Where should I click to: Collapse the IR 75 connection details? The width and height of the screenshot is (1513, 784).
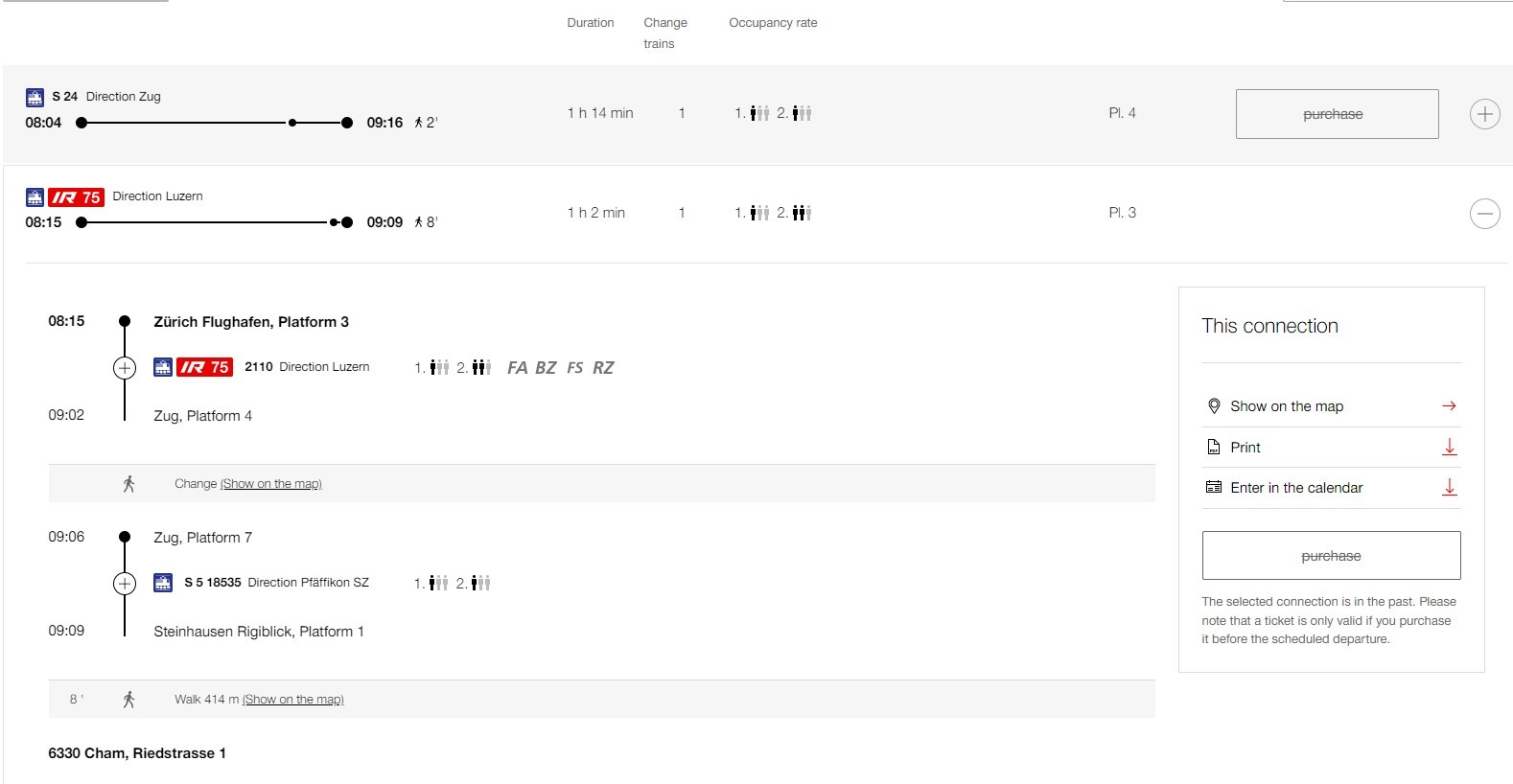coord(1484,214)
